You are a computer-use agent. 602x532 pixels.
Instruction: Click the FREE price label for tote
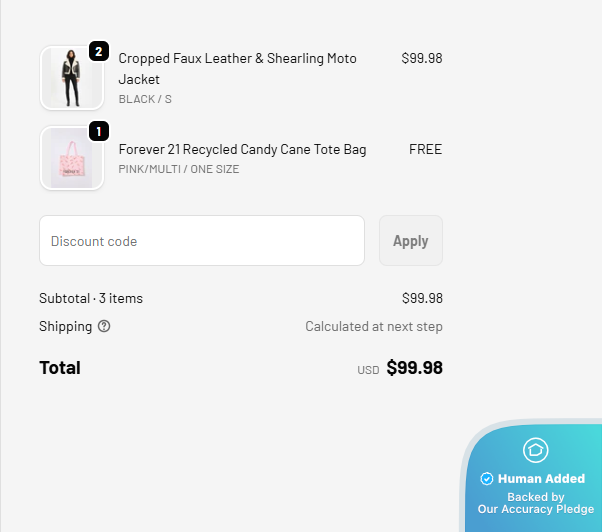425,150
